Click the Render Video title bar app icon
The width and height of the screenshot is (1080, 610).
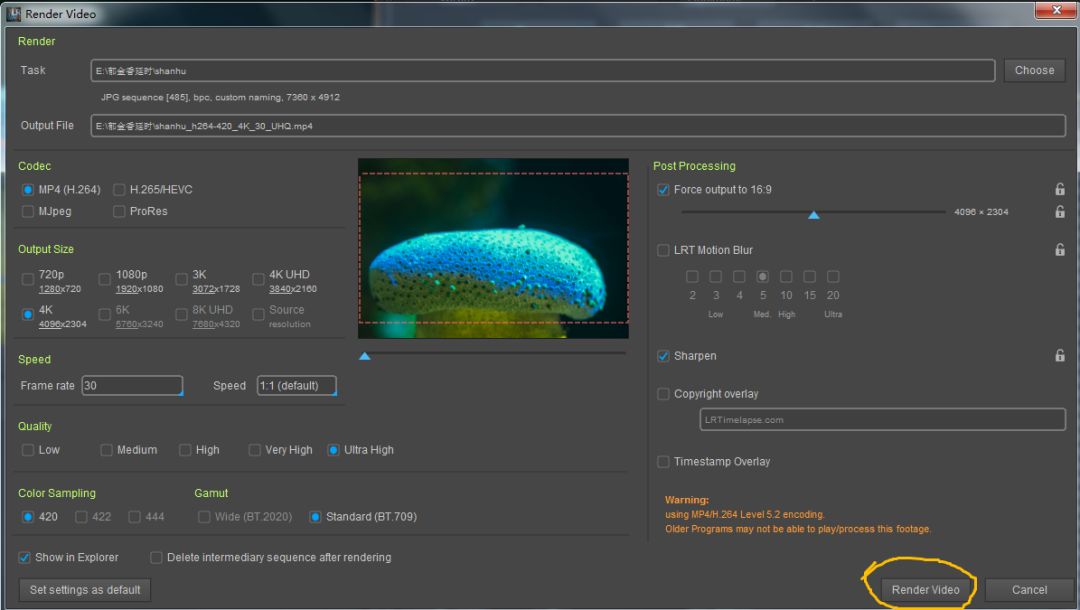[x=13, y=13]
